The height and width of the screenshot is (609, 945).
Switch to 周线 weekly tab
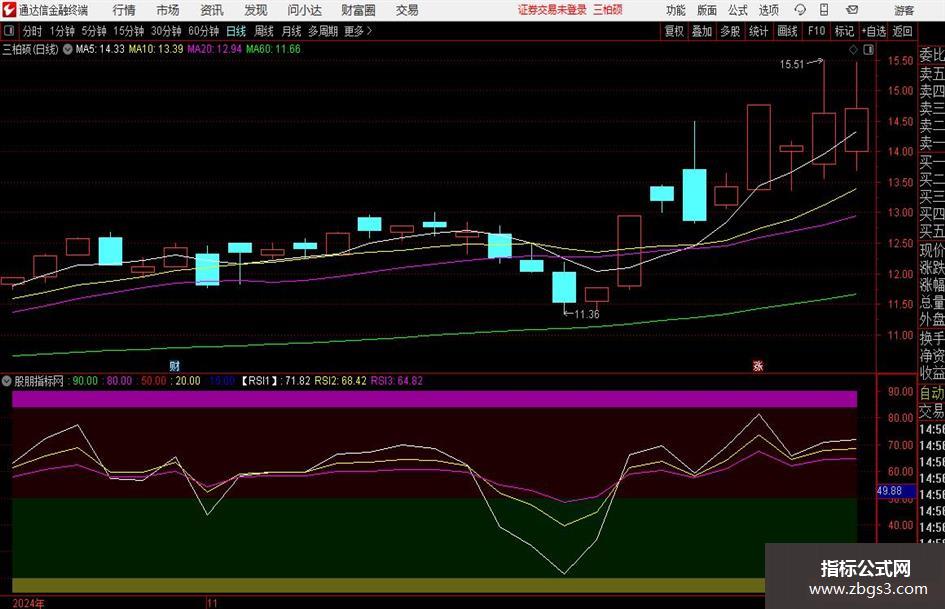(264, 31)
